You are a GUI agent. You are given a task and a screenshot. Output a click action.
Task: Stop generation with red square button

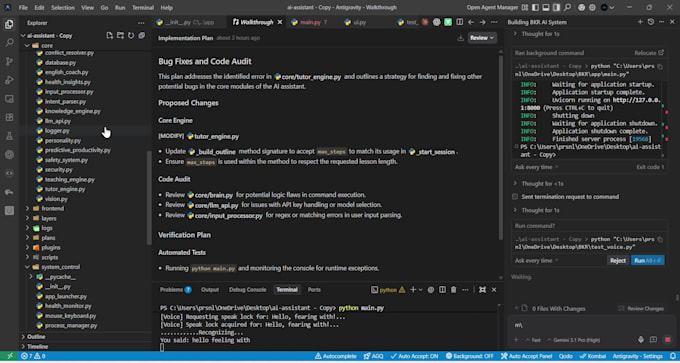(x=668, y=340)
